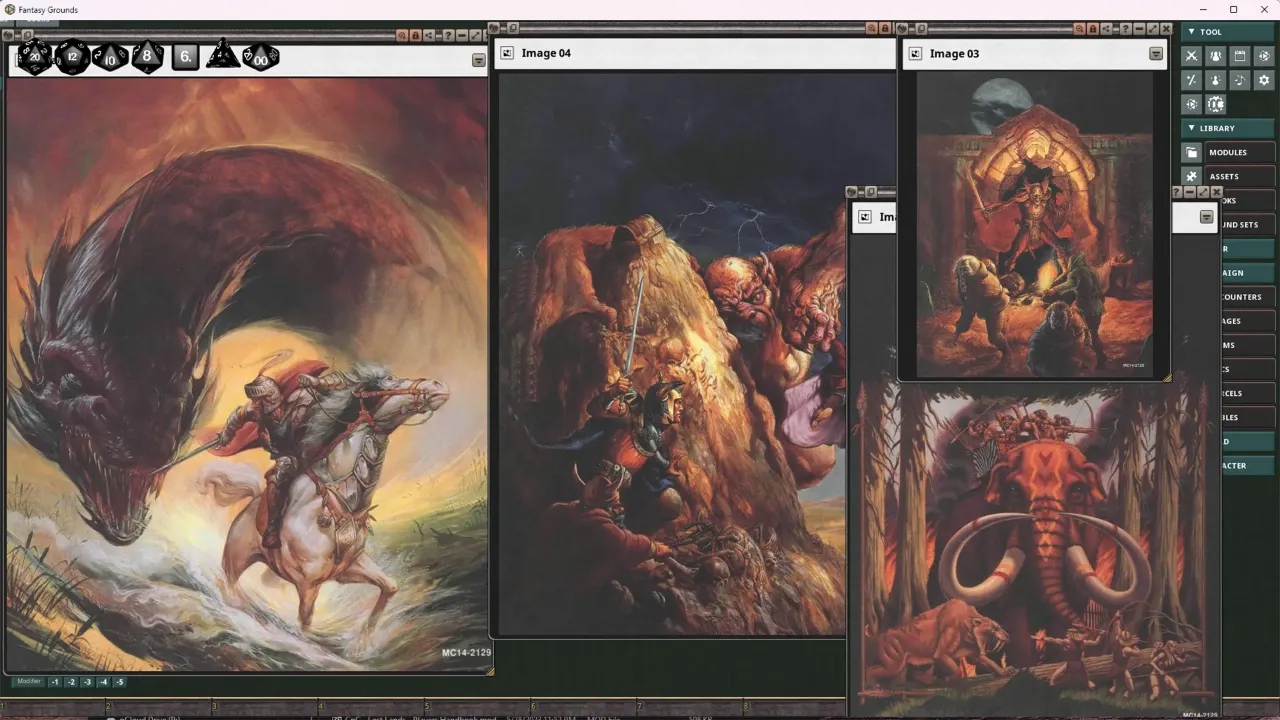Click the zoom icon on the dragon image window
The width and height of the screenshot is (1280, 720).
point(402,36)
